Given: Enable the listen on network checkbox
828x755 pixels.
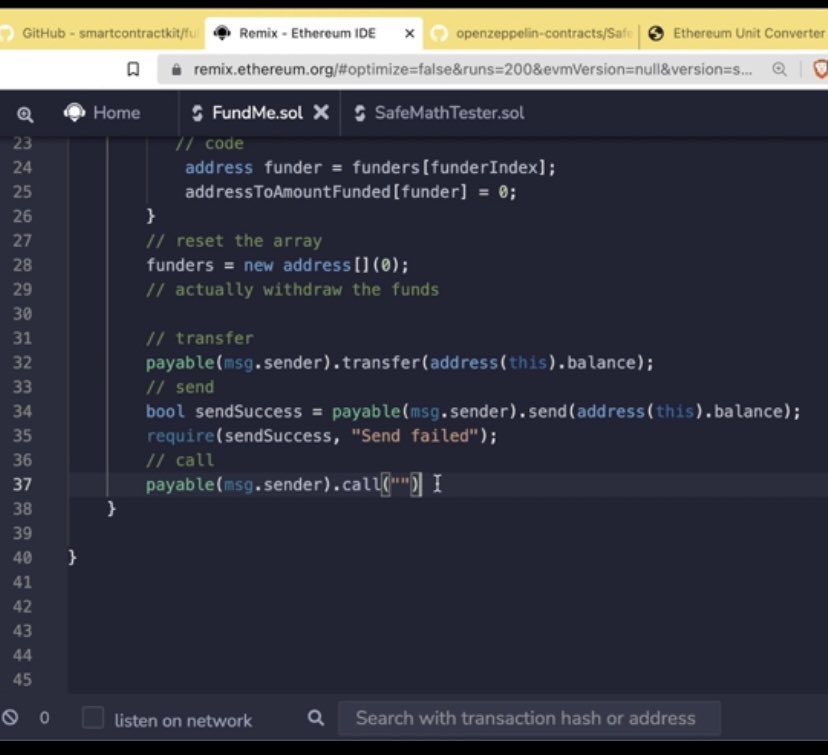Looking at the screenshot, I should coord(91,719).
